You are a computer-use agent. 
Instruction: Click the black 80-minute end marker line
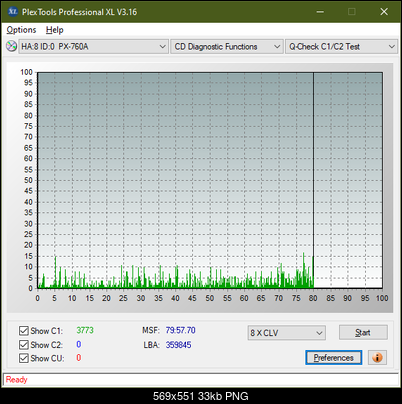pyautogui.click(x=313, y=180)
